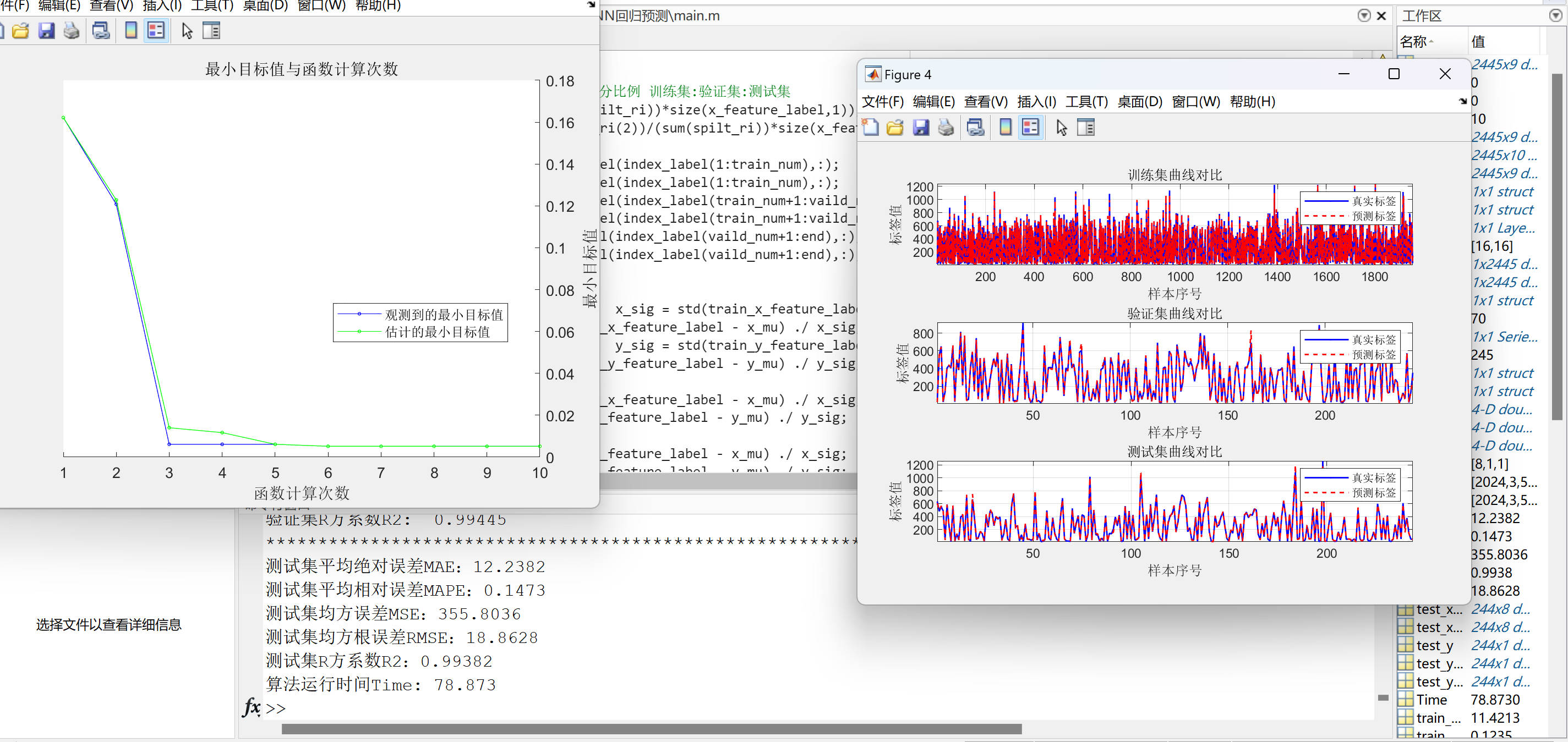This screenshot has width=1568, height=742.
Task: Toggle Insert Legend button in Figure 4
Action: tap(1030, 127)
